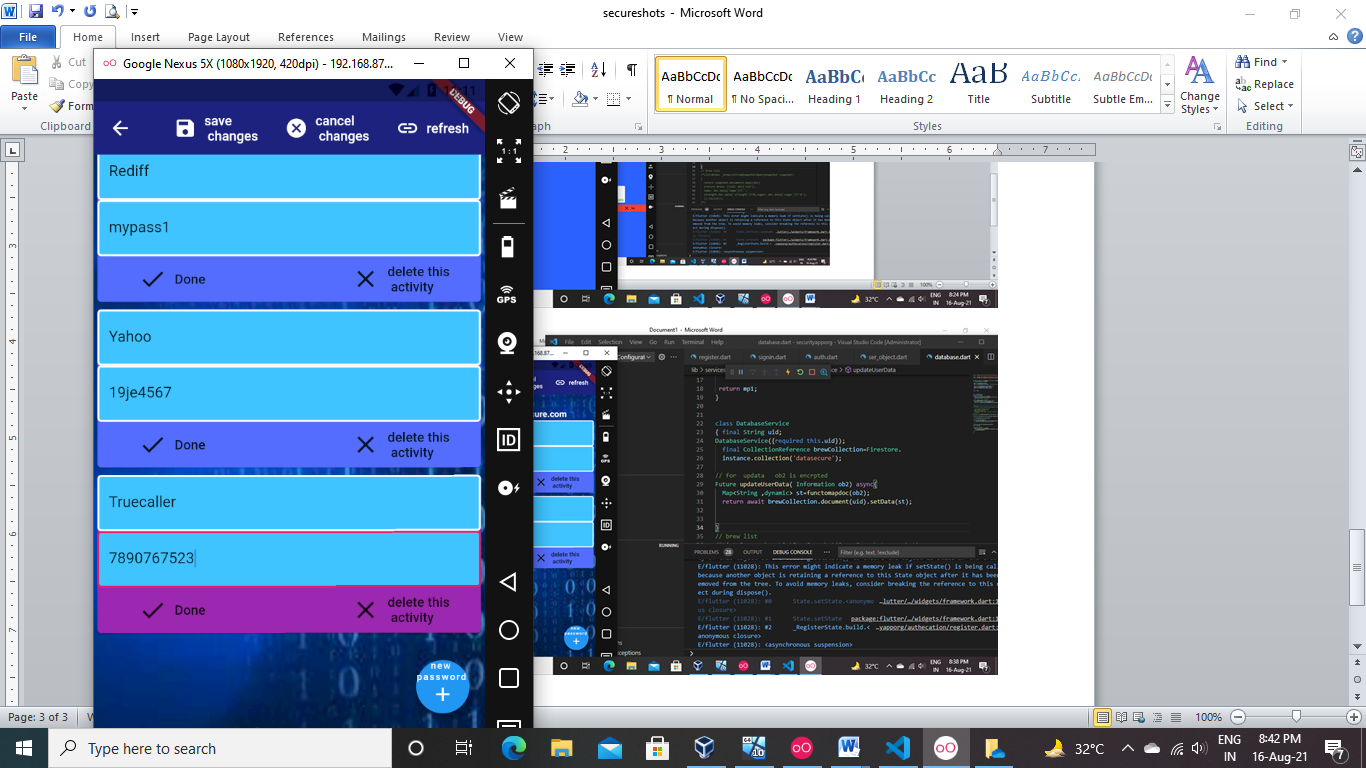Rotate the emulator device screen
Viewport: 1366px width, 768px height.
pyautogui.click(x=508, y=103)
